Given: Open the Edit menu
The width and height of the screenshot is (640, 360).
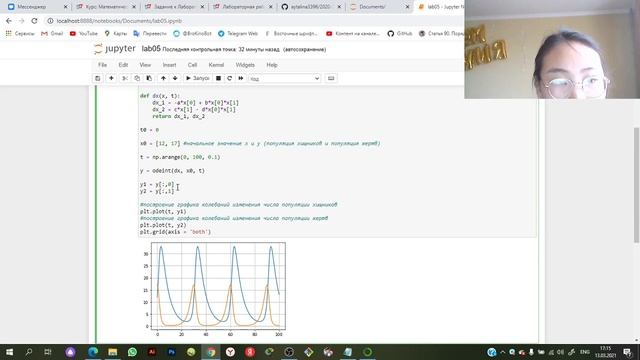Looking at the screenshot, I should pyautogui.click(x=123, y=65).
